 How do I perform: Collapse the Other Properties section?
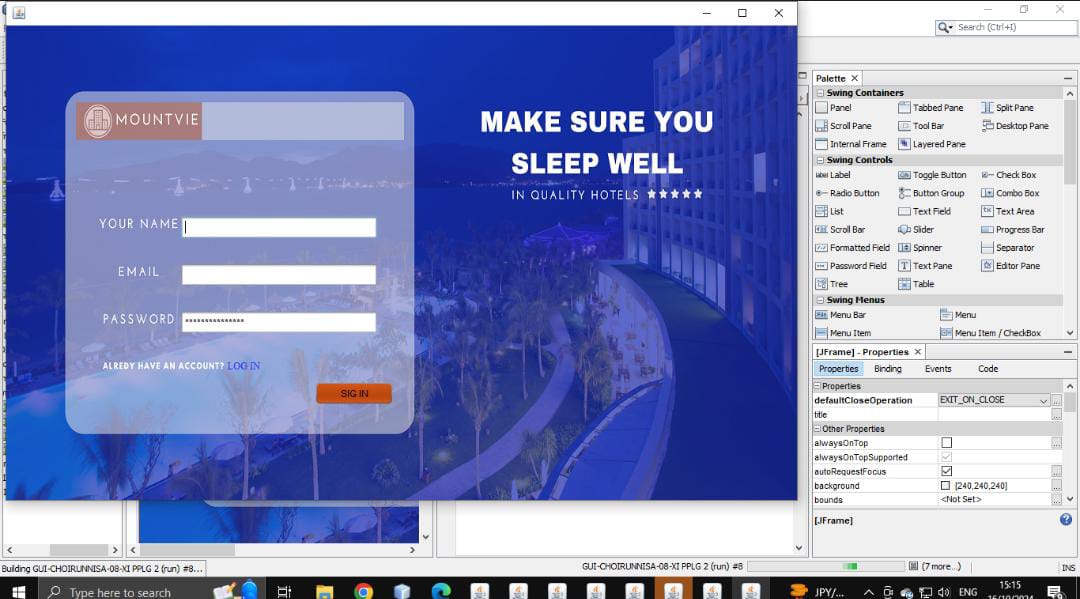pos(817,429)
